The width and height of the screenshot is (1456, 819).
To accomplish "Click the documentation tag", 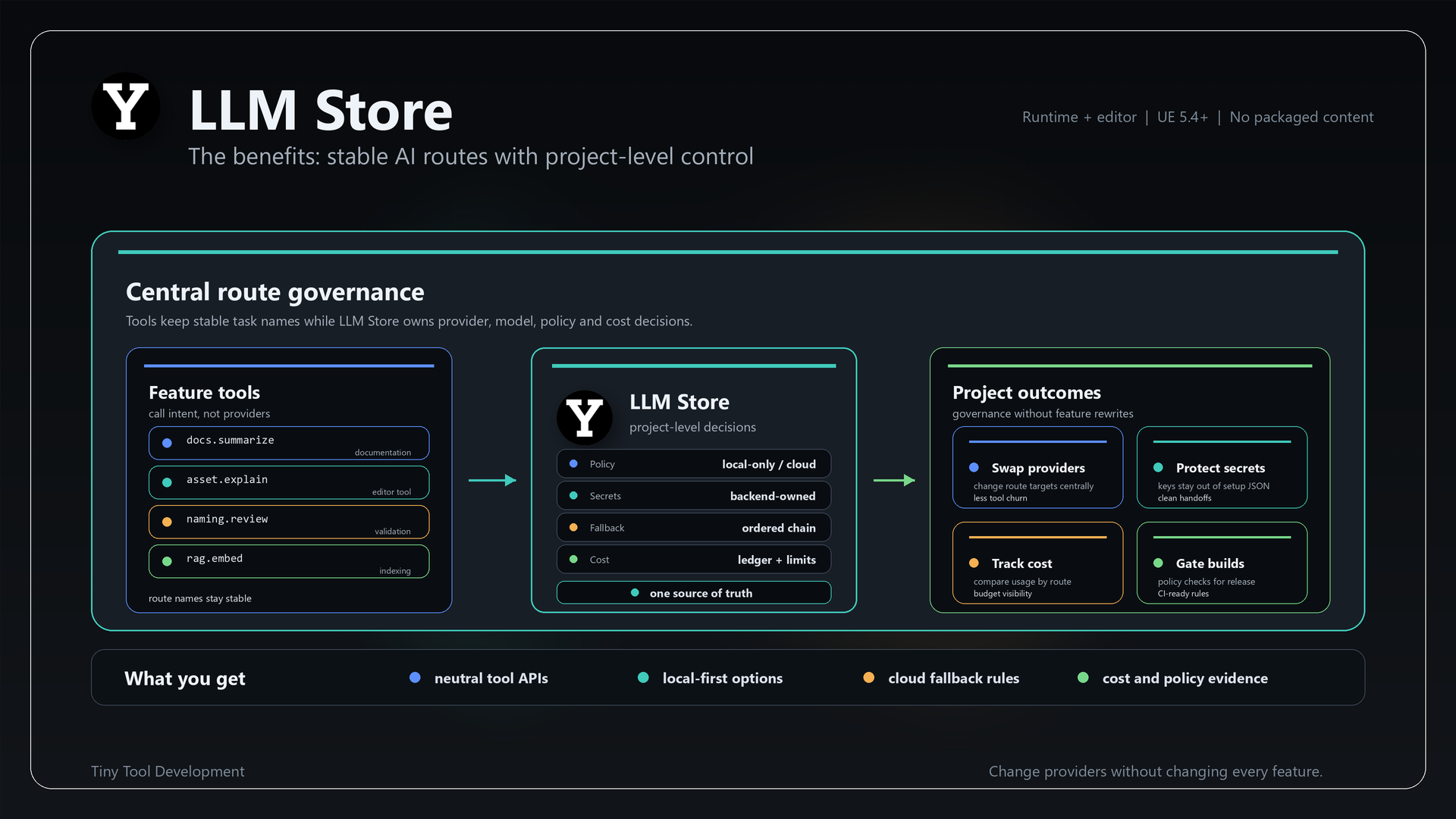I will (x=383, y=453).
